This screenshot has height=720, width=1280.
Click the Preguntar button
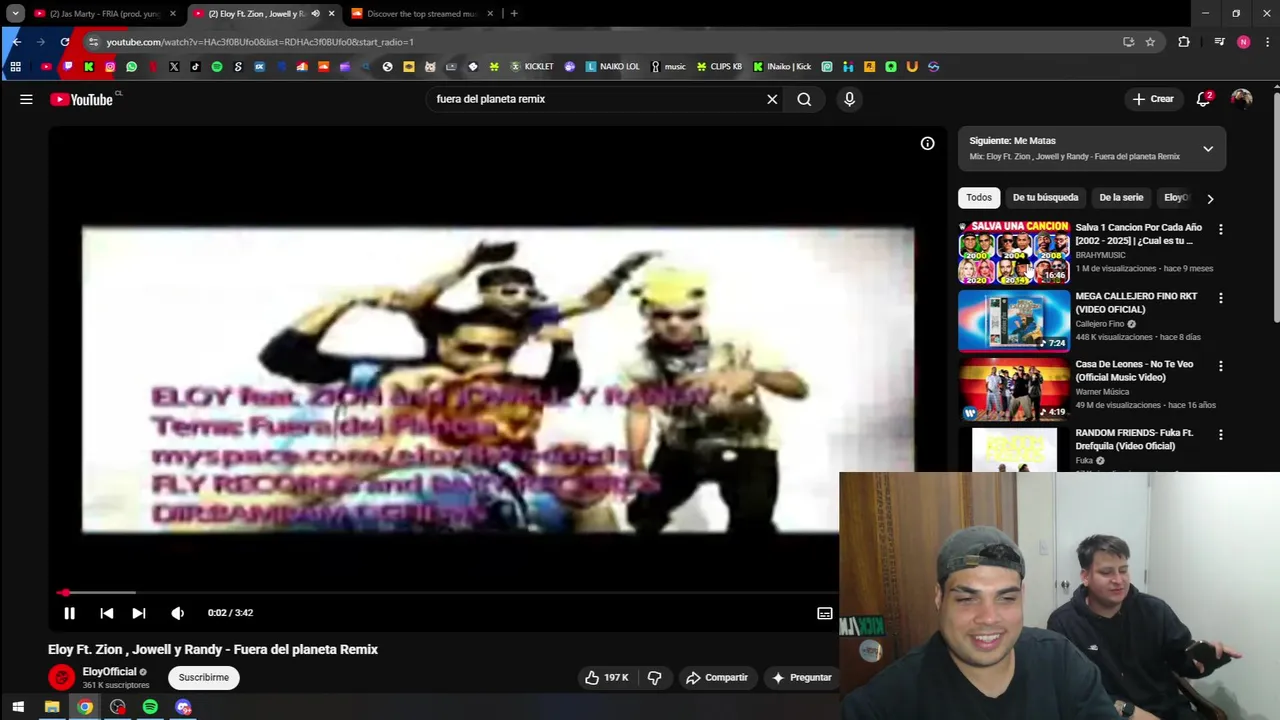pos(802,677)
